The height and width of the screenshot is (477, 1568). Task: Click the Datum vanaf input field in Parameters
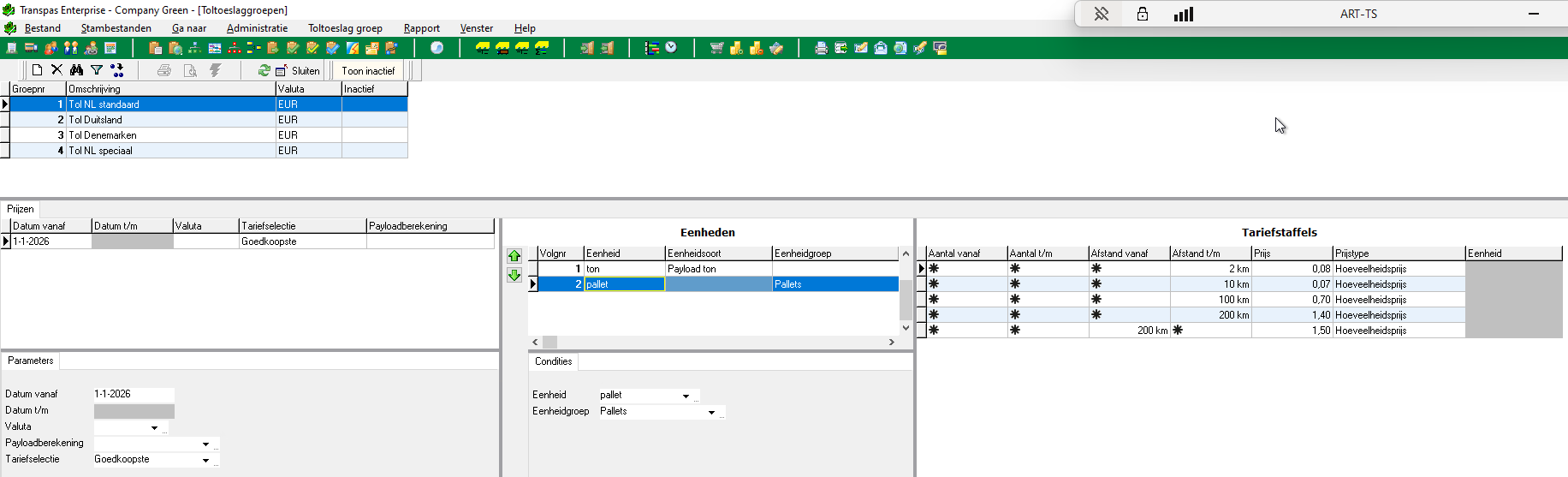[x=134, y=394]
